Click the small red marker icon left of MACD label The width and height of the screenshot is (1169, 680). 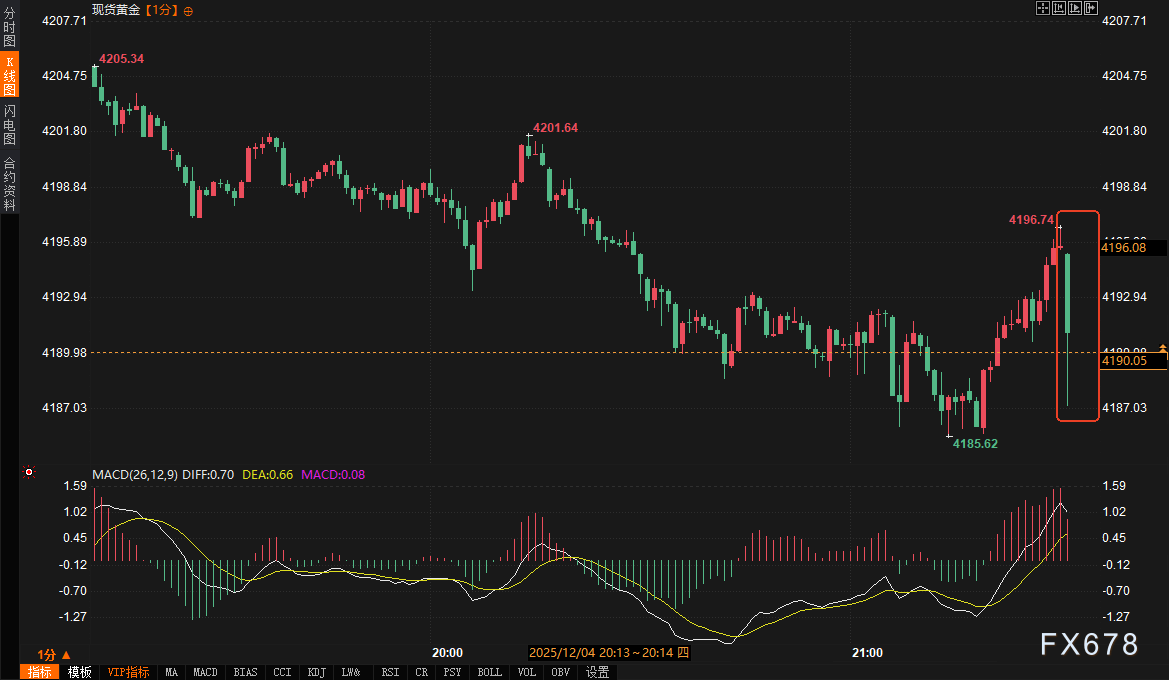[x=29, y=472]
